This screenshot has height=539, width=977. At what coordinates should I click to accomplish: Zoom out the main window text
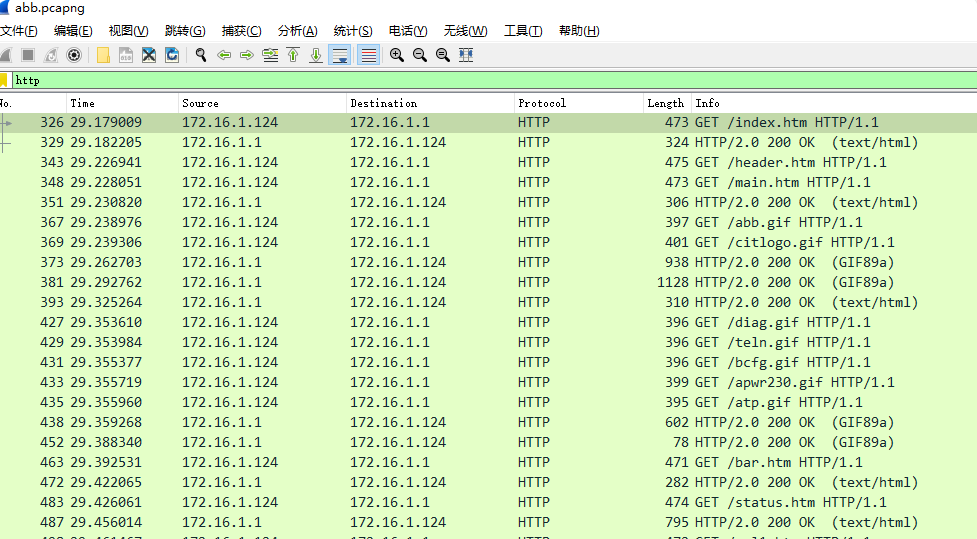419,55
